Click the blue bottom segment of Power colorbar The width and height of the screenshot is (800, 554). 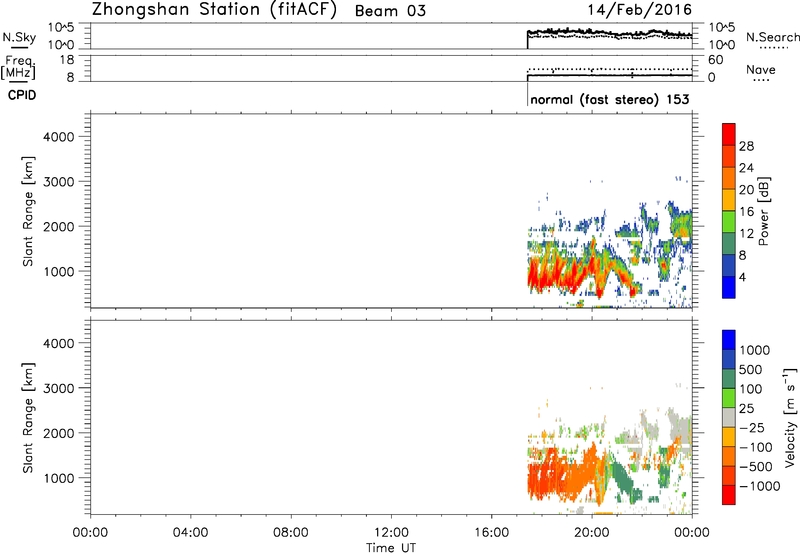click(x=729, y=287)
